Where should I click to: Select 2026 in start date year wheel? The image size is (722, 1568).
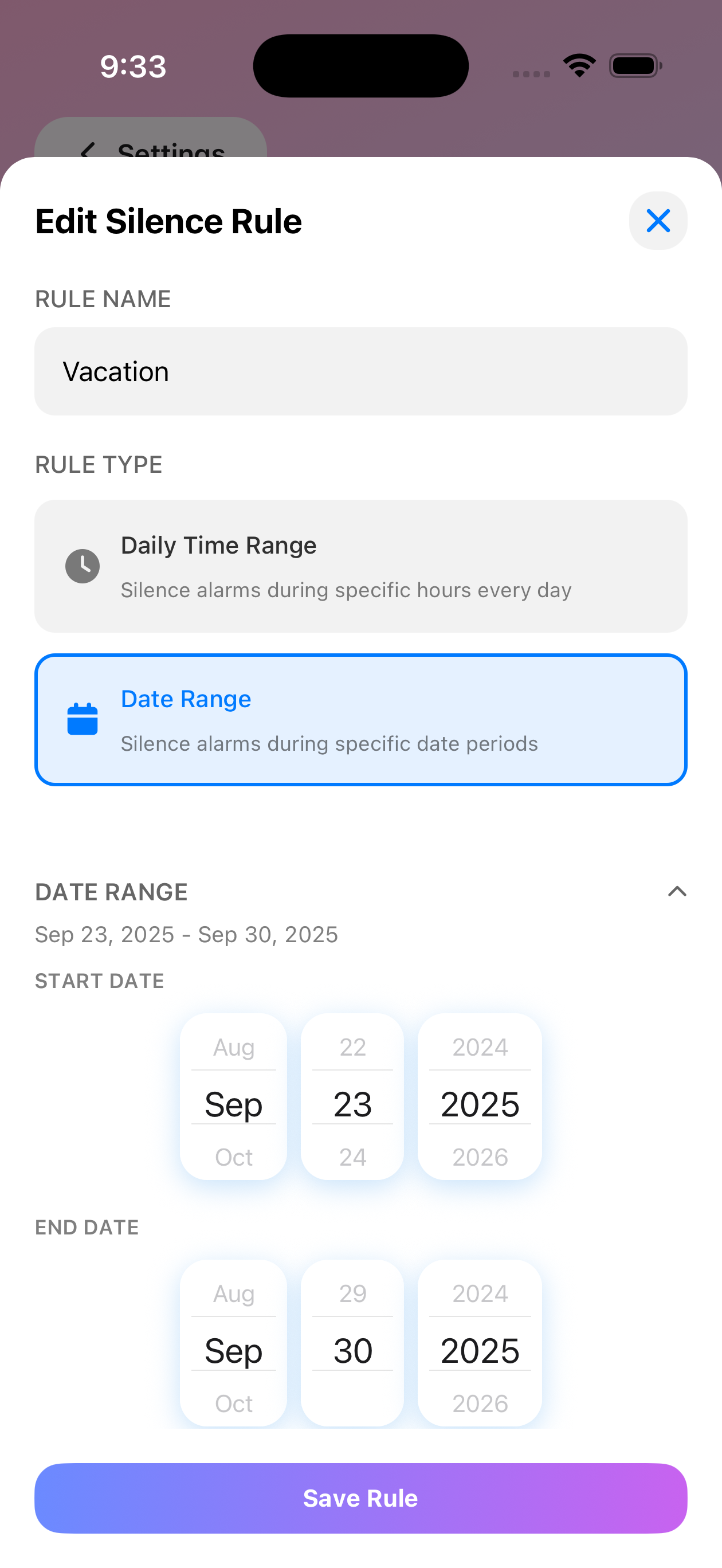coord(480,1157)
